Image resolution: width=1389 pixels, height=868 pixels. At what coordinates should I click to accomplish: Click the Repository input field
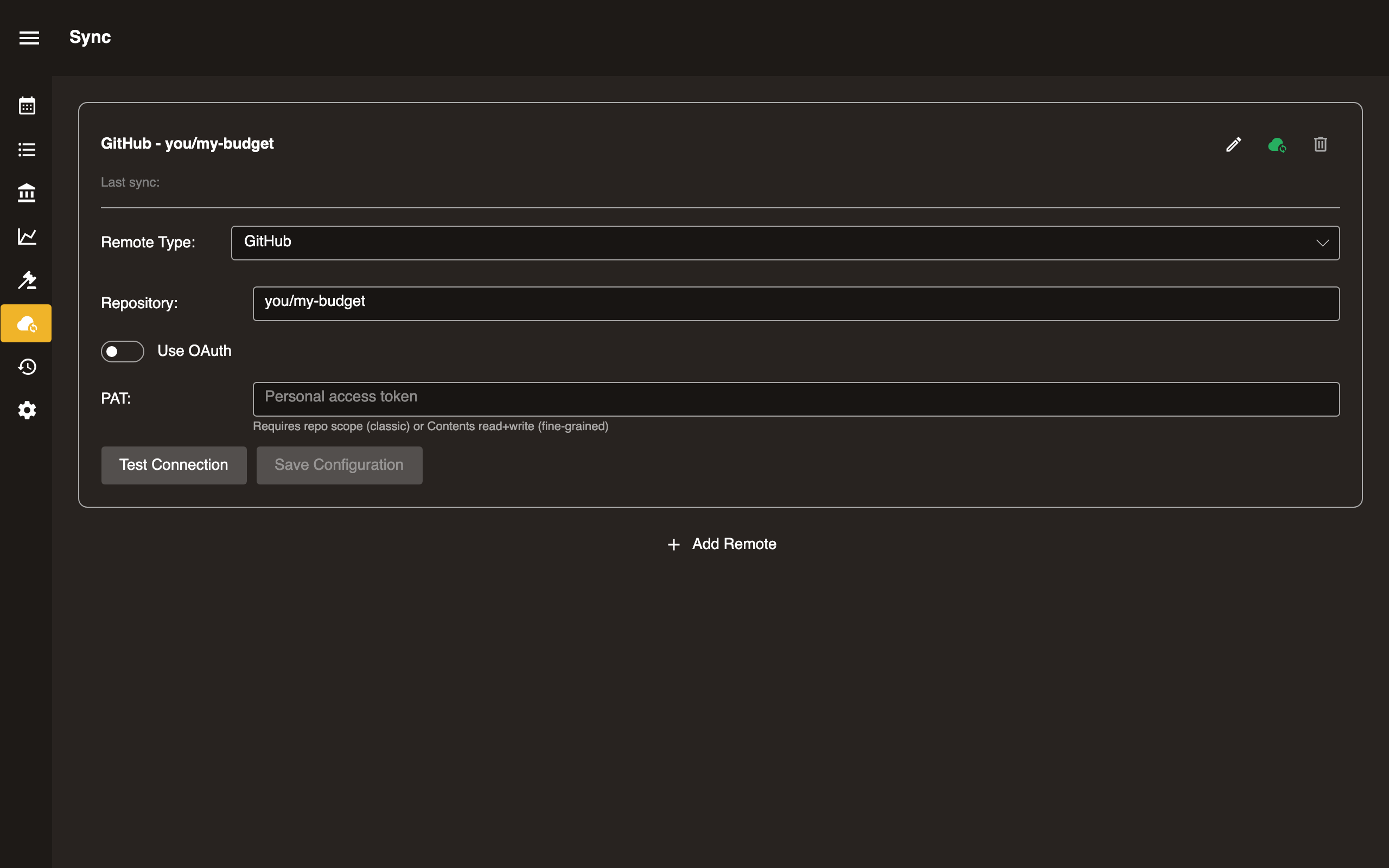click(x=796, y=303)
